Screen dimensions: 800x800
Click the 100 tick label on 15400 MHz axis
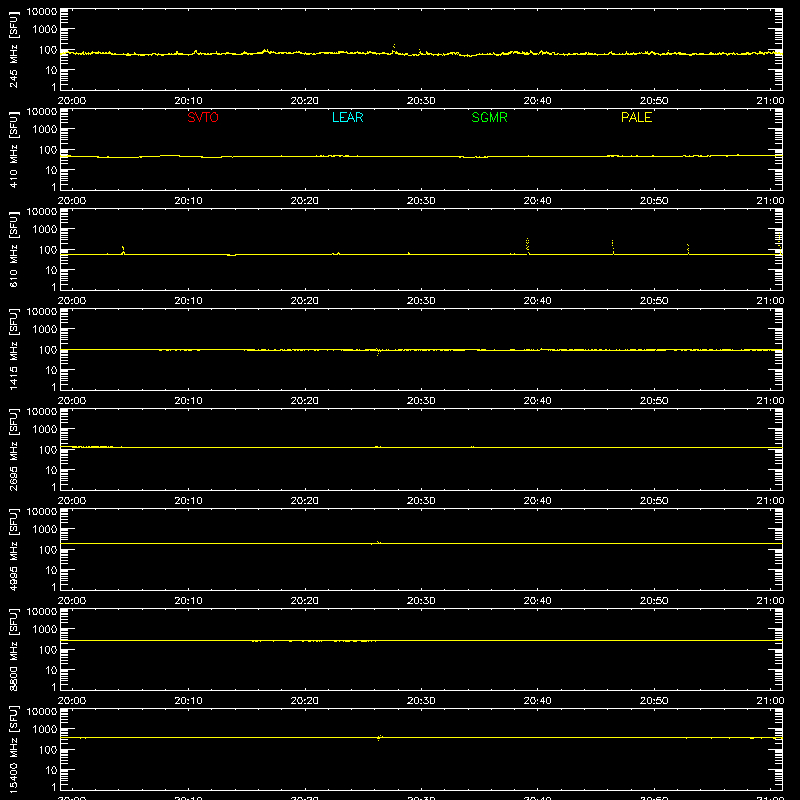click(48, 750)
